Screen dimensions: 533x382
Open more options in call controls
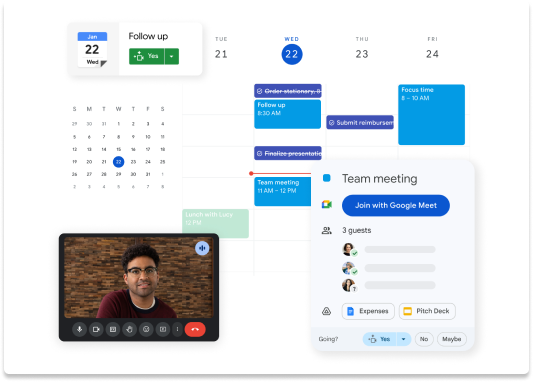tap(177, 329)
